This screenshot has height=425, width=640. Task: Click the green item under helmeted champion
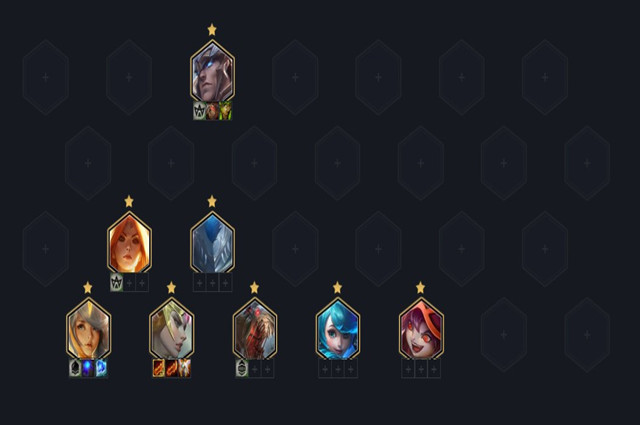[x=225, y=111]
